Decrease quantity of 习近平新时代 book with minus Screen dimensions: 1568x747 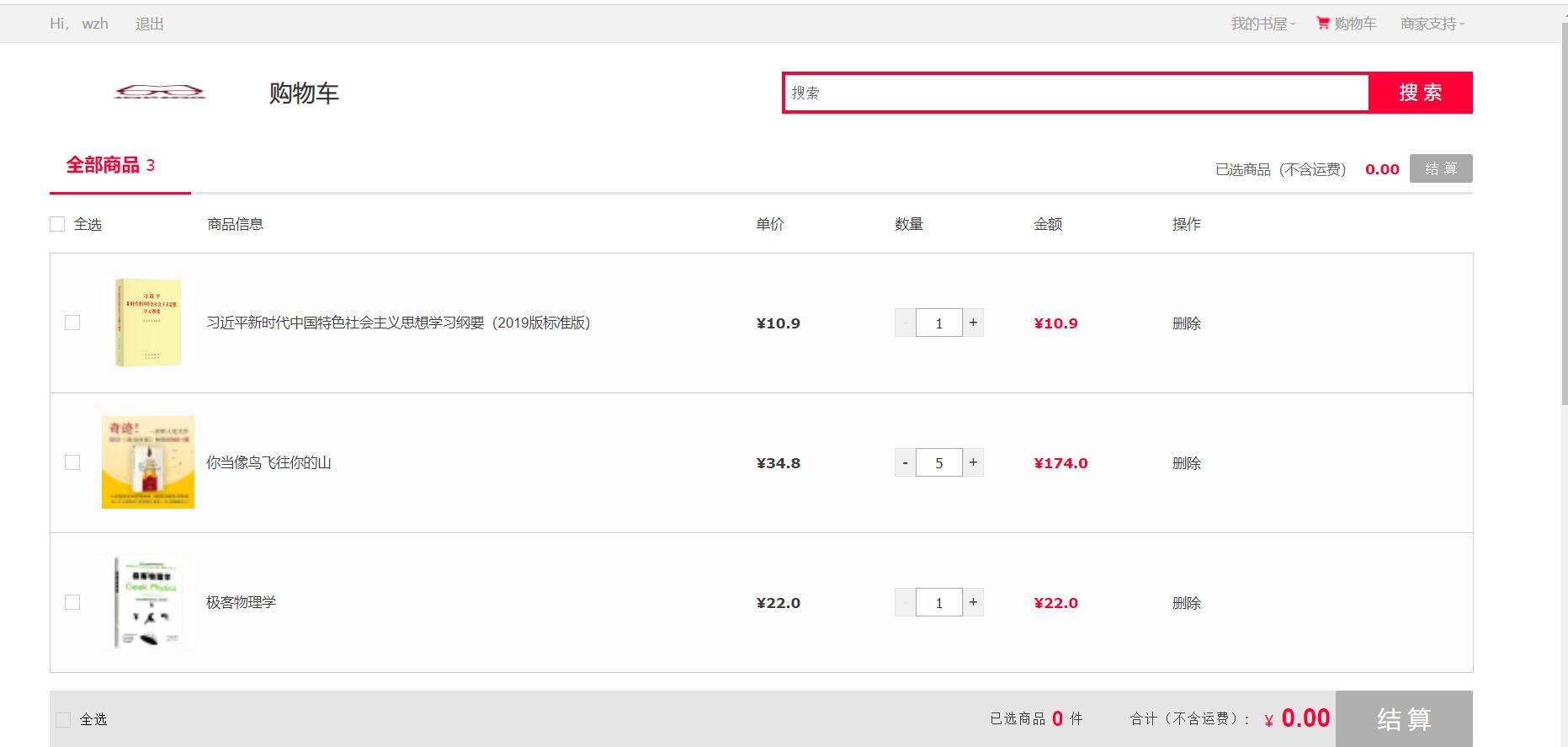tap(905, 323)
